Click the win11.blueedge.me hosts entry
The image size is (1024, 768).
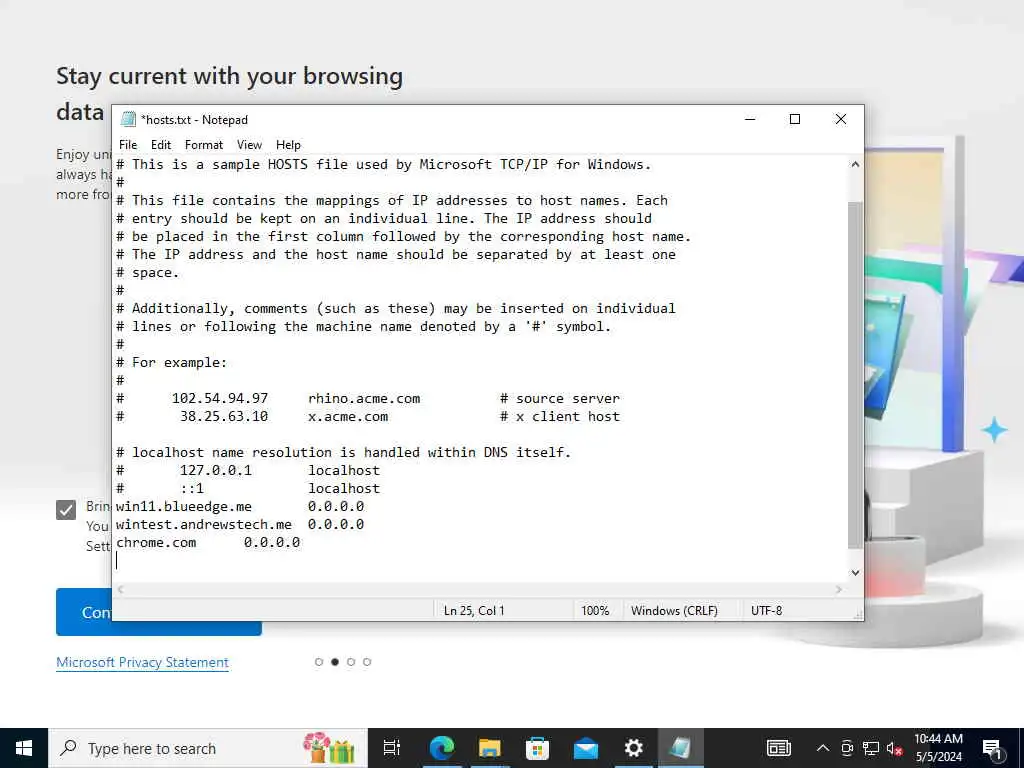pos(240,507)
